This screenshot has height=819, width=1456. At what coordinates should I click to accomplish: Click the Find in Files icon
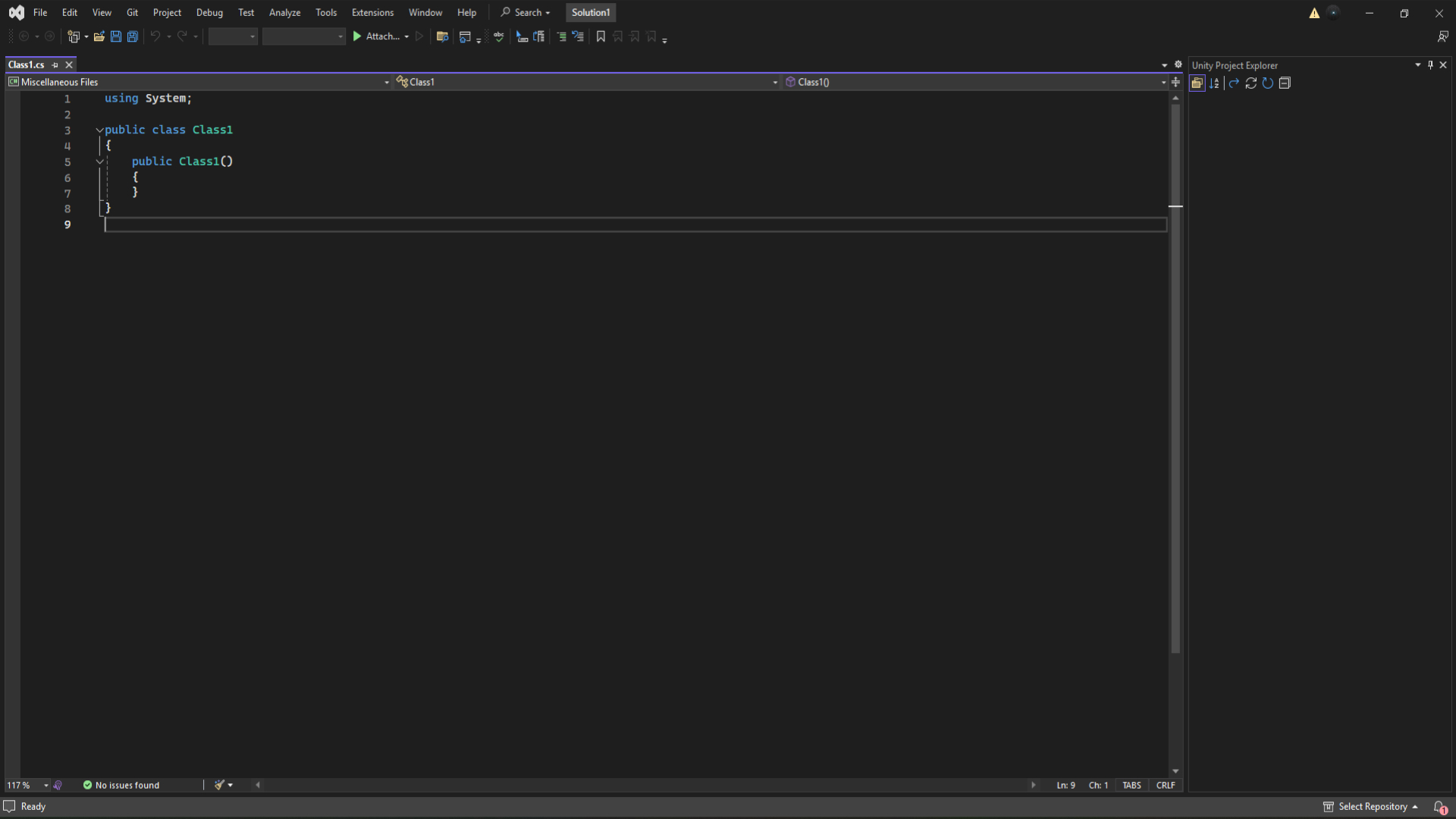pos(442,36)
